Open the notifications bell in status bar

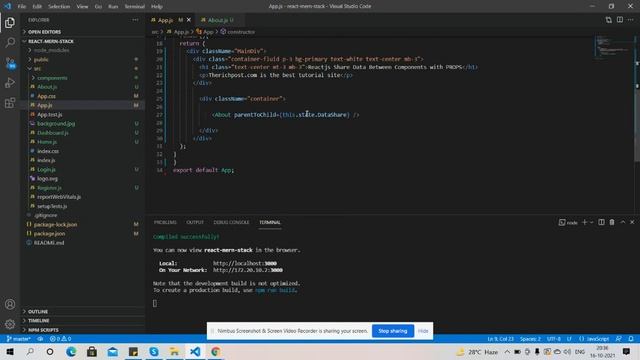[x=631, y=339]
